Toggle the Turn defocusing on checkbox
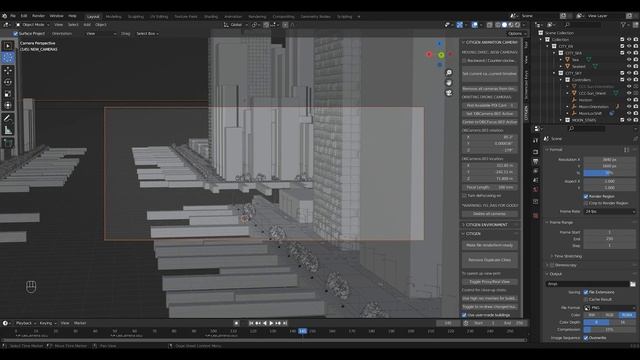The width and height of the screenshot is (640, 360). click(x=464, y=196)
